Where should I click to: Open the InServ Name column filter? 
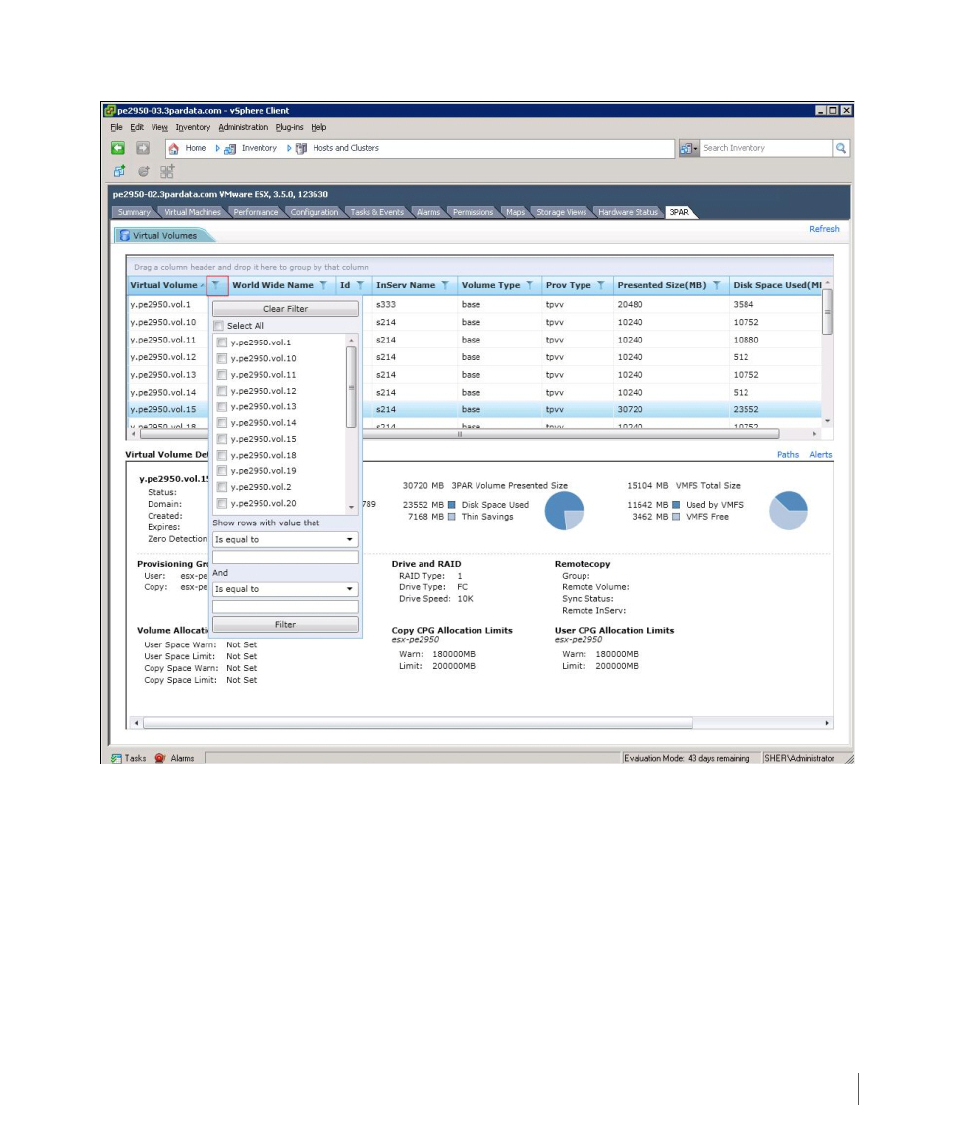pos(445,286)
